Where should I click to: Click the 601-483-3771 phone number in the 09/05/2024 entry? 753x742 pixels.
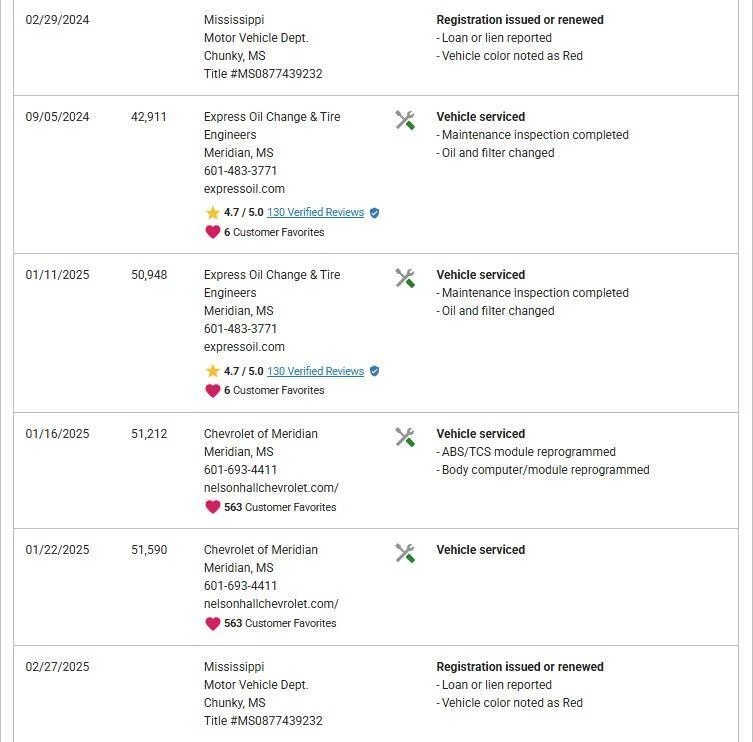click(x=240, y=171)
